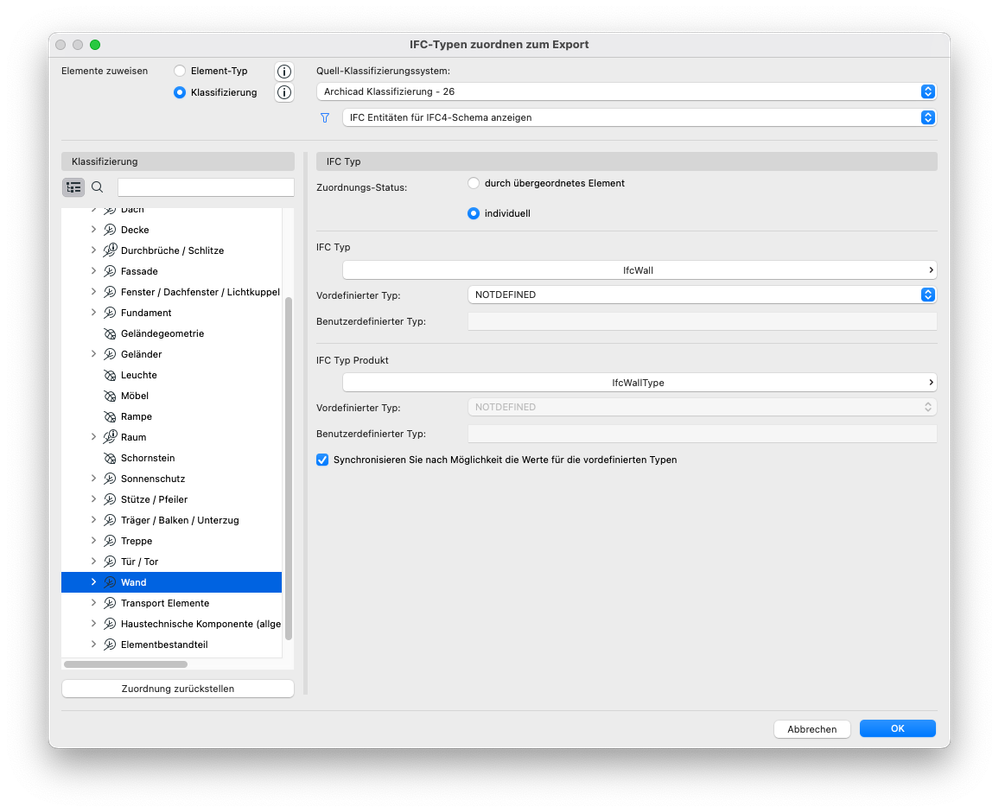Viewport: 999px width, 812px height.
Task: Click the Elementbestandteil classification icon
Action: (x=110, y=644)
